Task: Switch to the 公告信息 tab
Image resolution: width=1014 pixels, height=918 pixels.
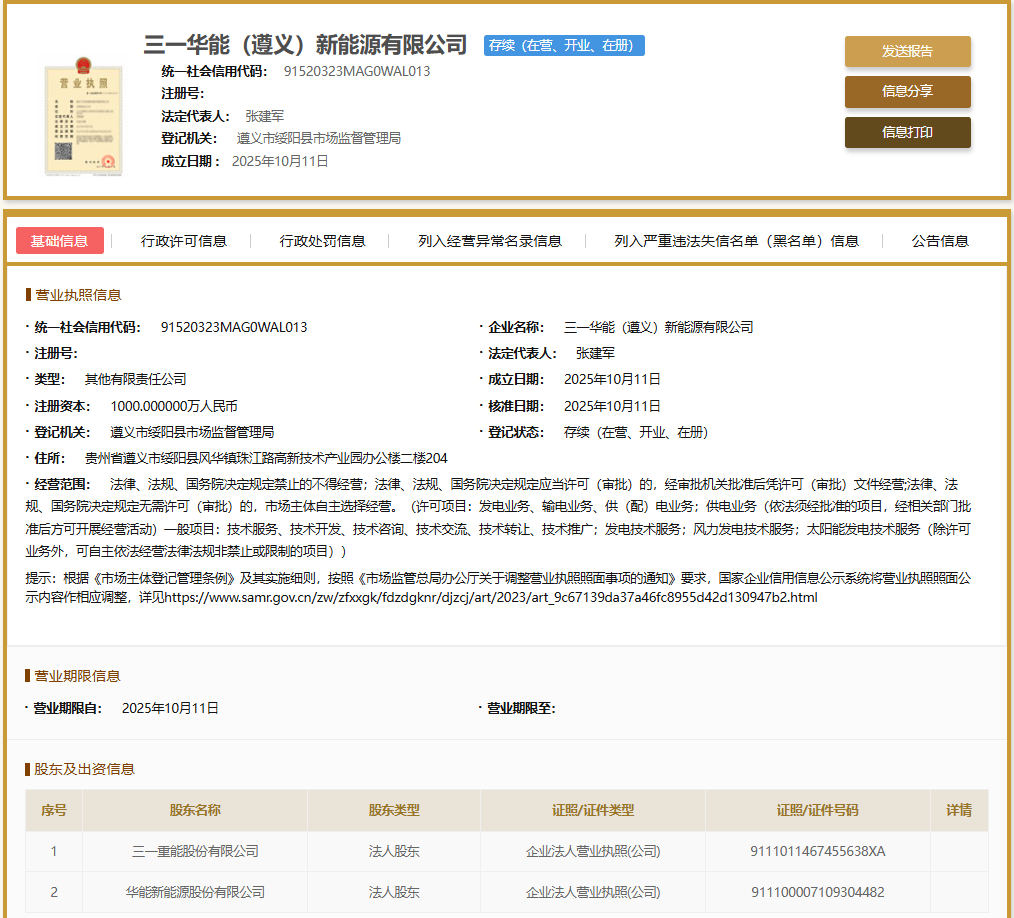Action: click(x=940, y=241)
